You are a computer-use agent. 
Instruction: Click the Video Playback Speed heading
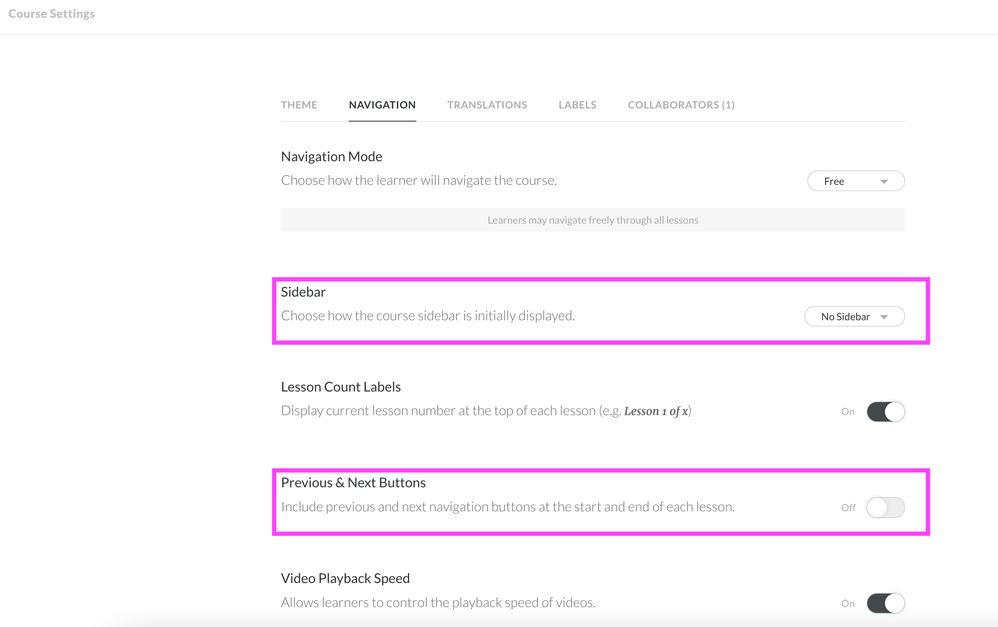[x=345, y=578]
